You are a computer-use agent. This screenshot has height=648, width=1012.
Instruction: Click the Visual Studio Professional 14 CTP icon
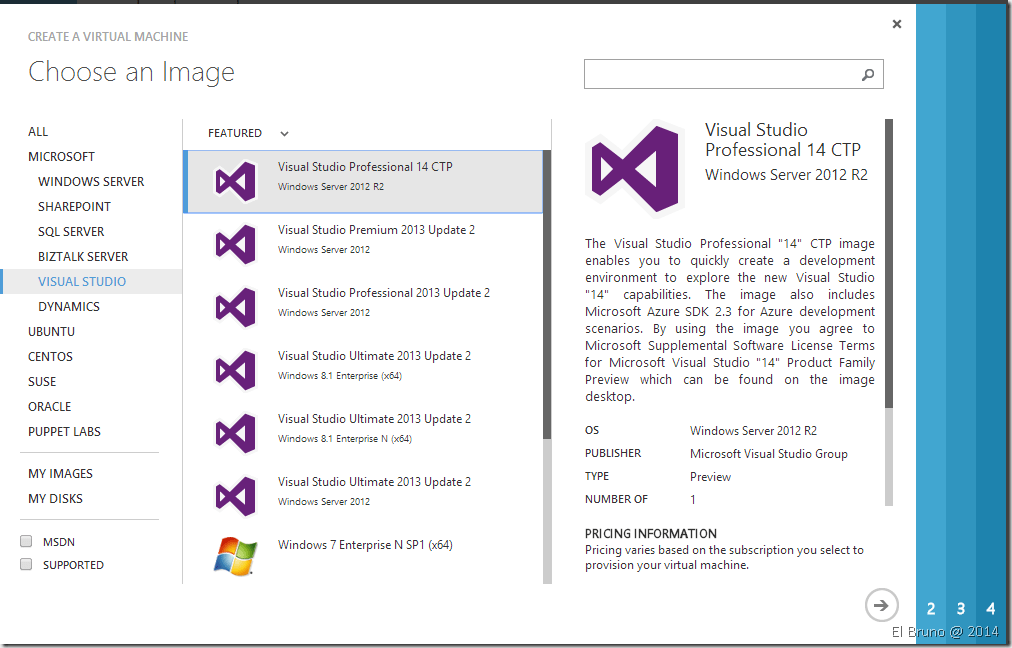[235, 181]
